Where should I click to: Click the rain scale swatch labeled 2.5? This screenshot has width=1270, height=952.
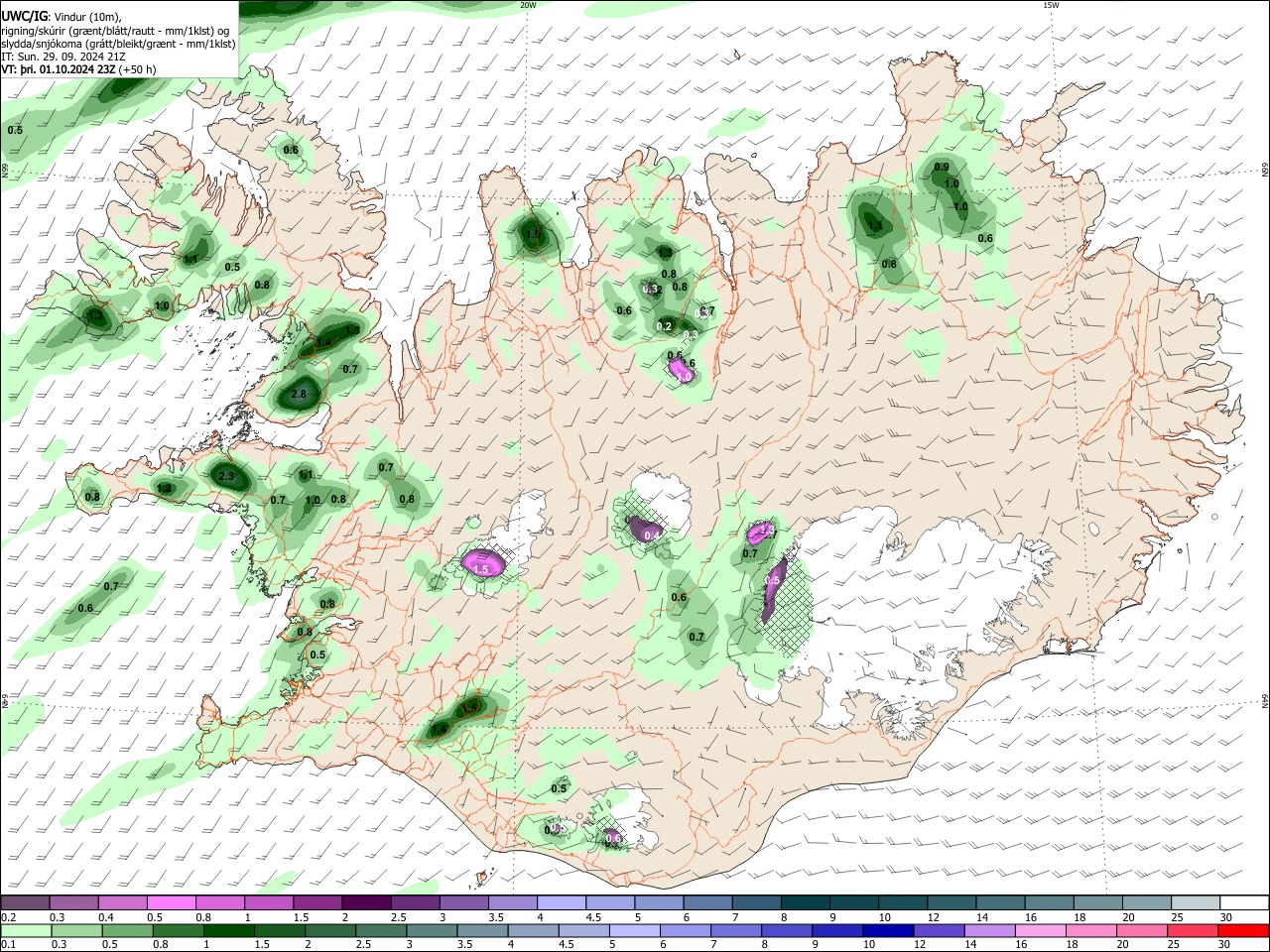(380, 930)
